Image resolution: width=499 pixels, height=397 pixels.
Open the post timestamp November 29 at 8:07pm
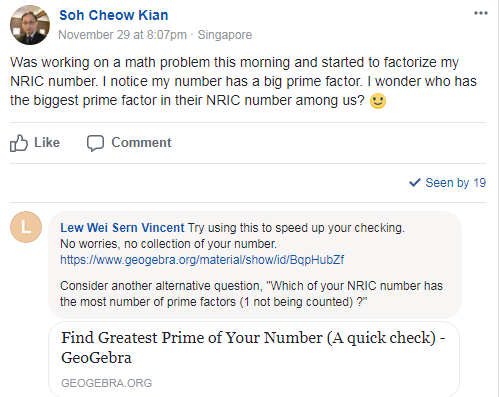123,35
